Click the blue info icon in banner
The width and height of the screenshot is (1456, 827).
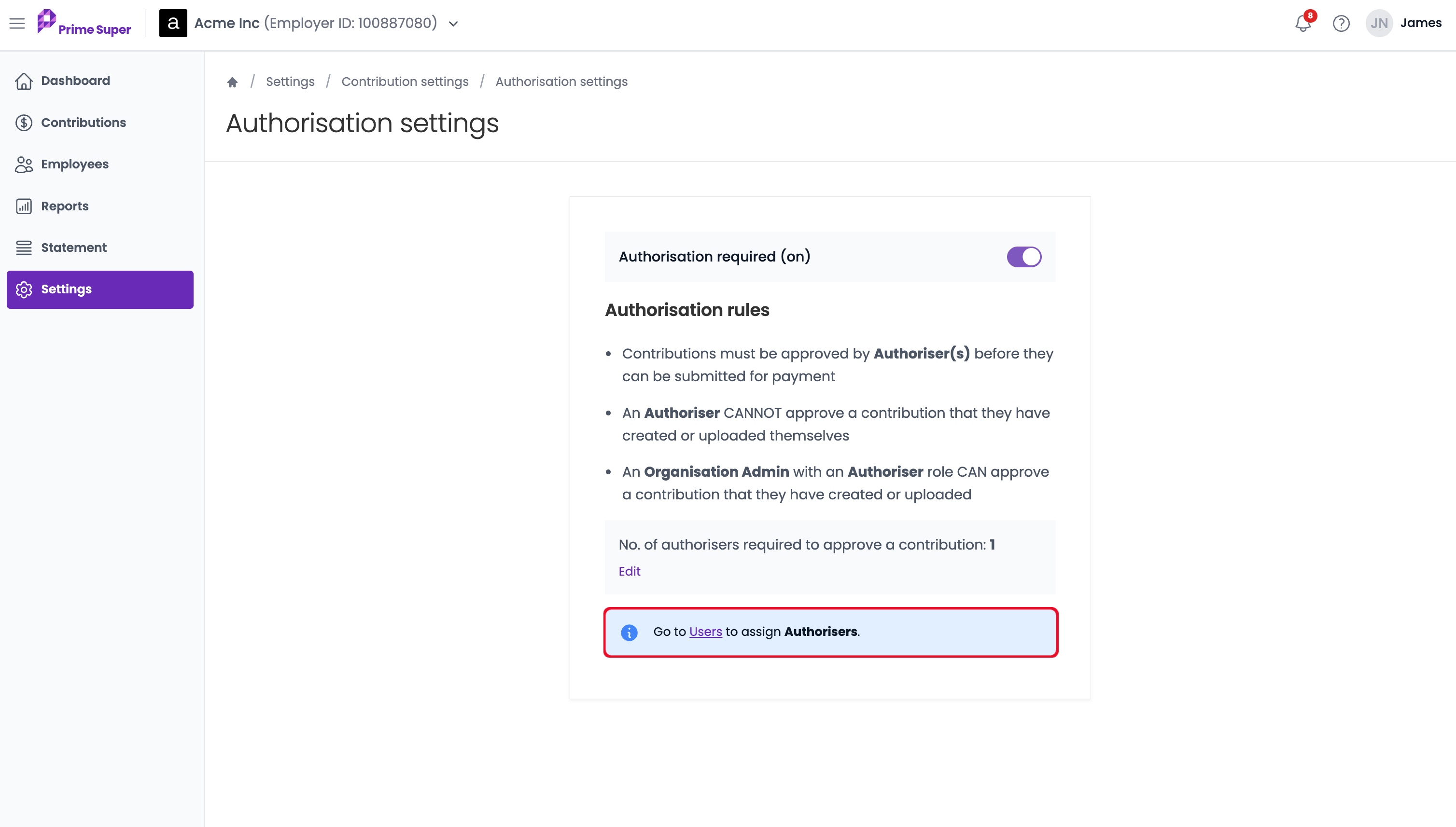629,632
